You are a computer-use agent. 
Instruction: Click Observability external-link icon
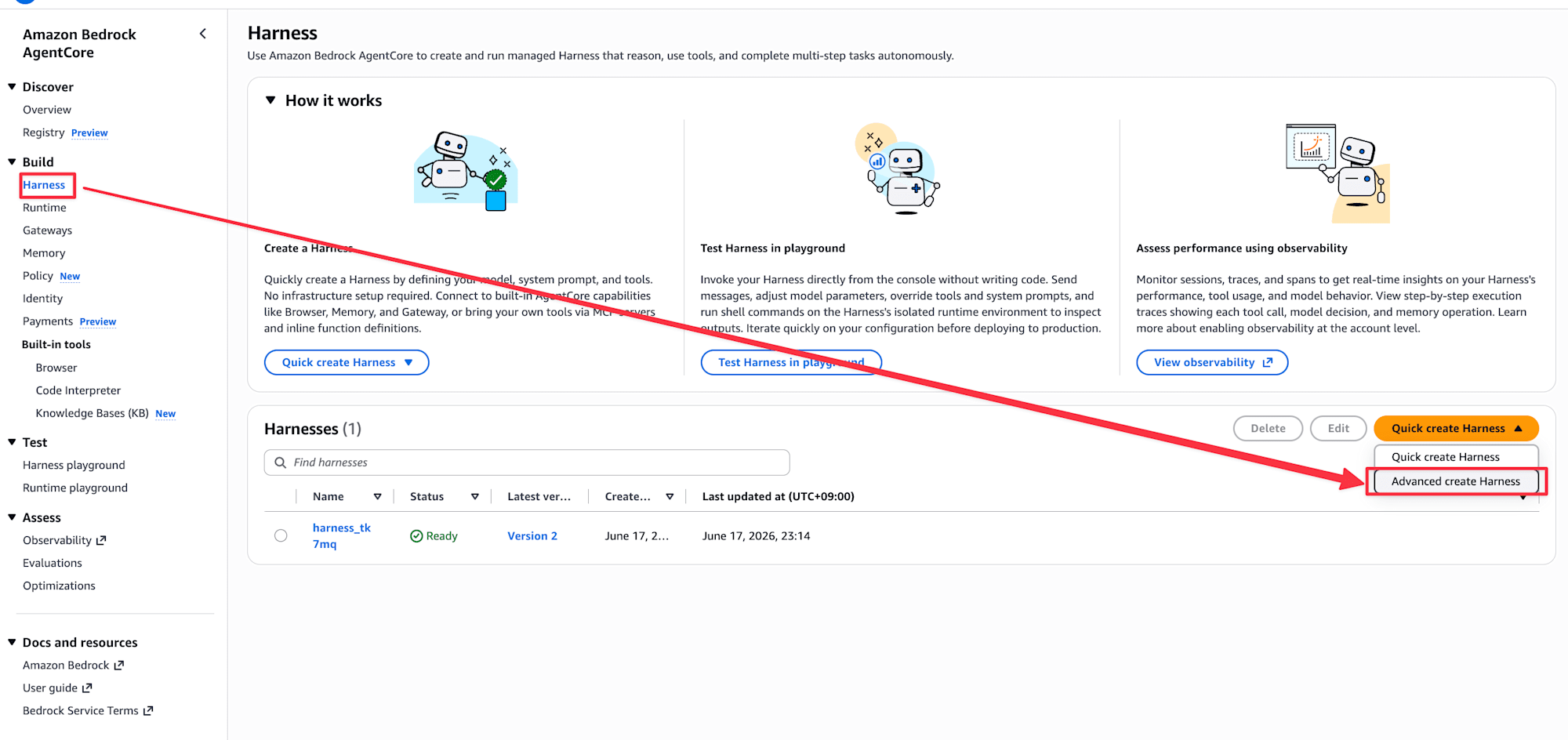click(x=101, y=540)
